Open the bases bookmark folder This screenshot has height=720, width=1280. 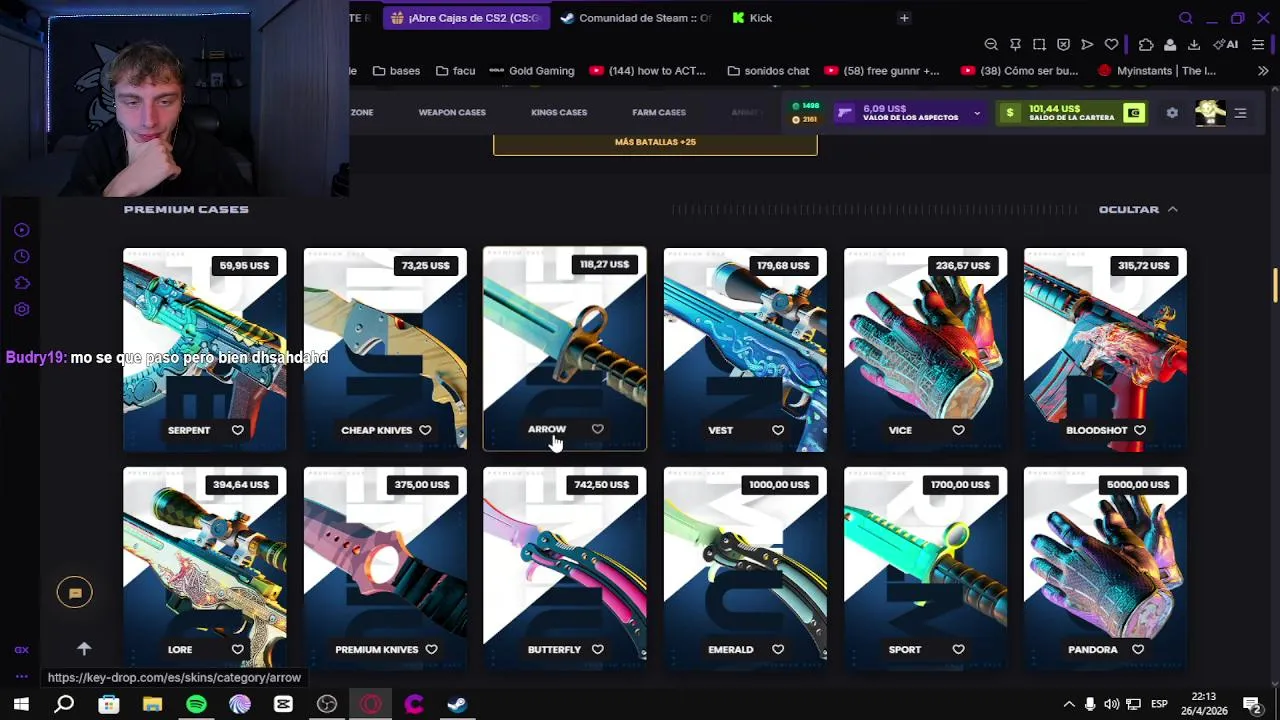pos(396,71)
